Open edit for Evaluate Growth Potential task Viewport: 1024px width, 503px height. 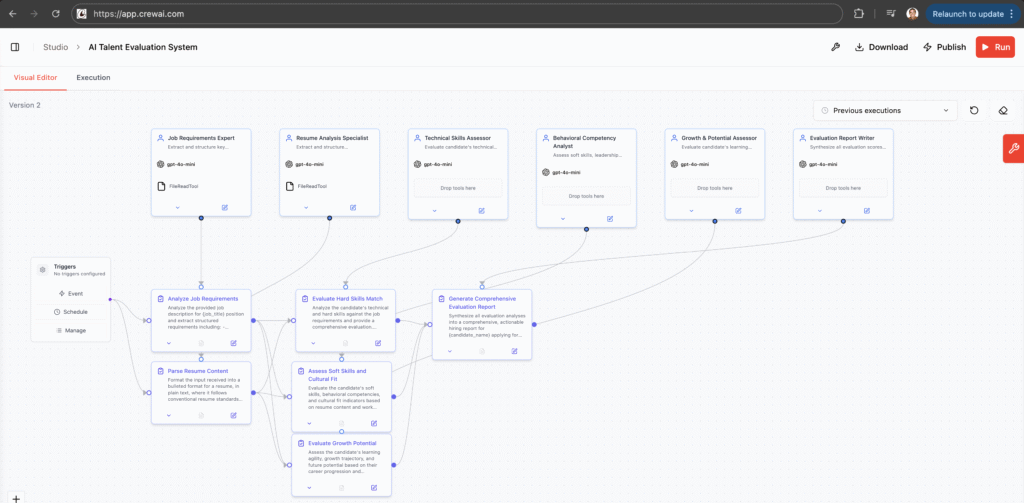point(374,488)
